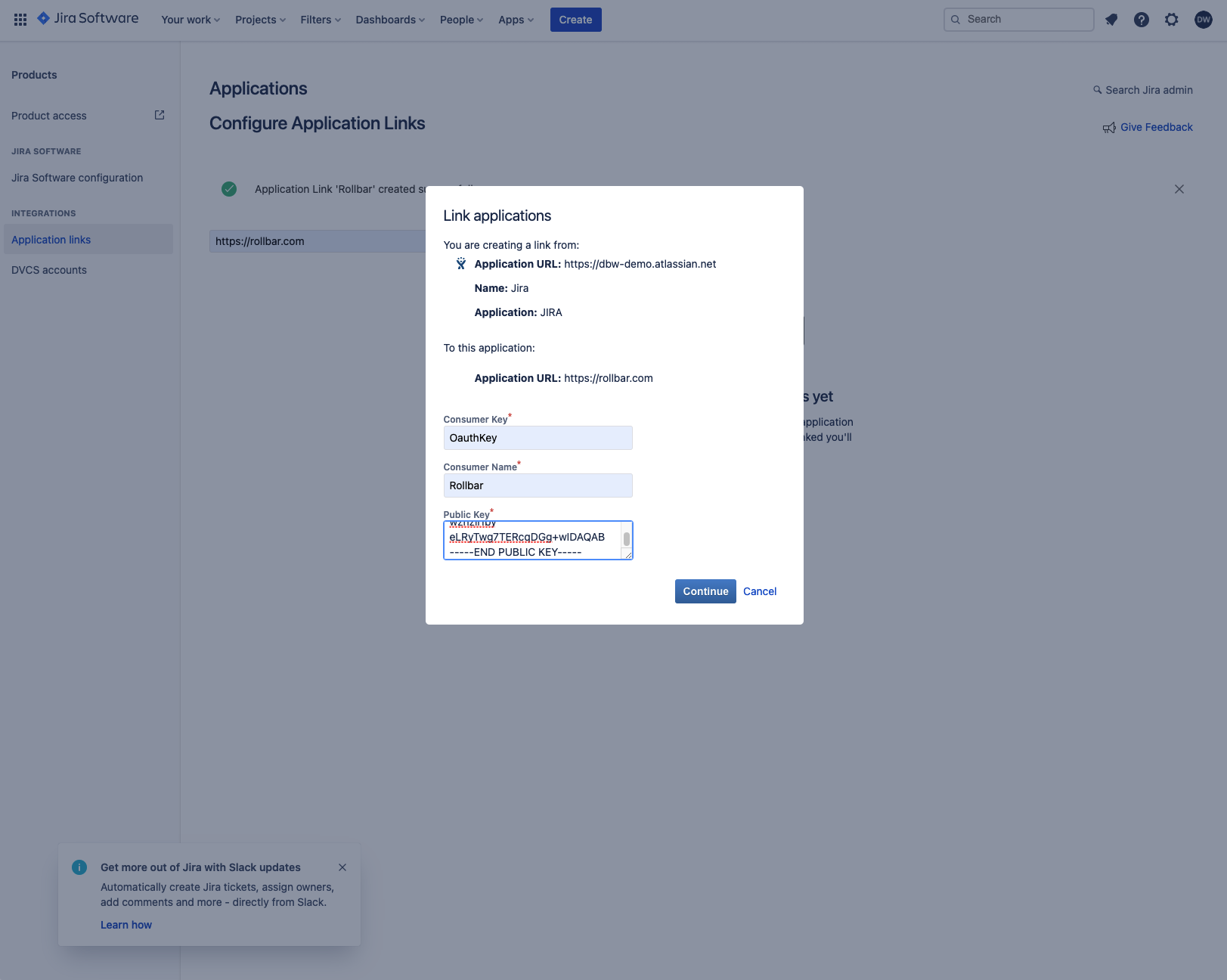Click the Configure Application Links heading
Image resolution: width=1227 pixels, height=980 pixels.
point(318,123)
